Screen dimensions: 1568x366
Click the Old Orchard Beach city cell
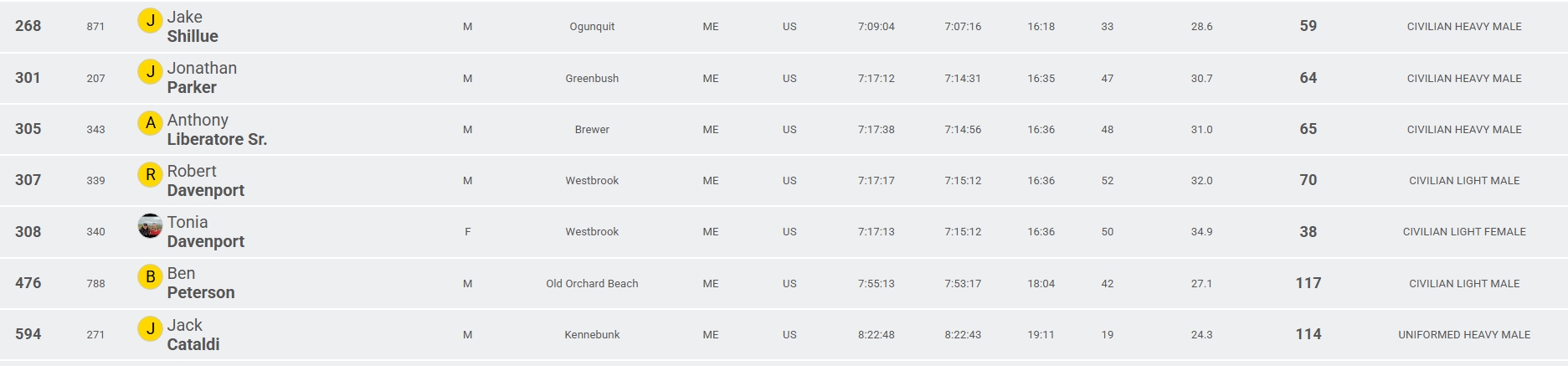pos(592,284)
